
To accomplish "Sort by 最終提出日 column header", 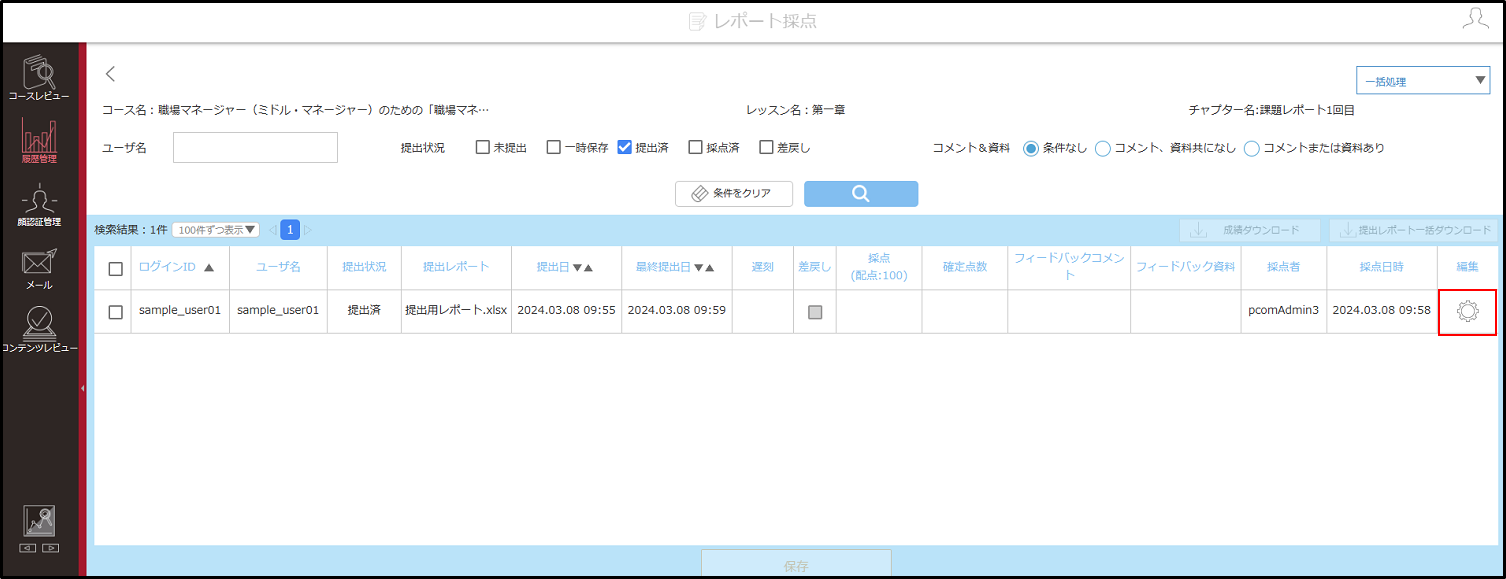I will point(676,267).
